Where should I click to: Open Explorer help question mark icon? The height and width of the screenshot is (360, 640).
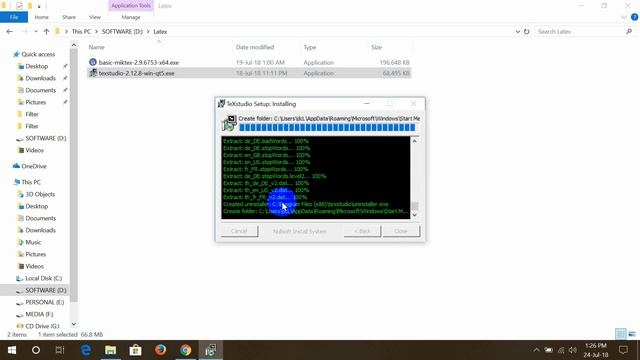[x=634, y=17]
